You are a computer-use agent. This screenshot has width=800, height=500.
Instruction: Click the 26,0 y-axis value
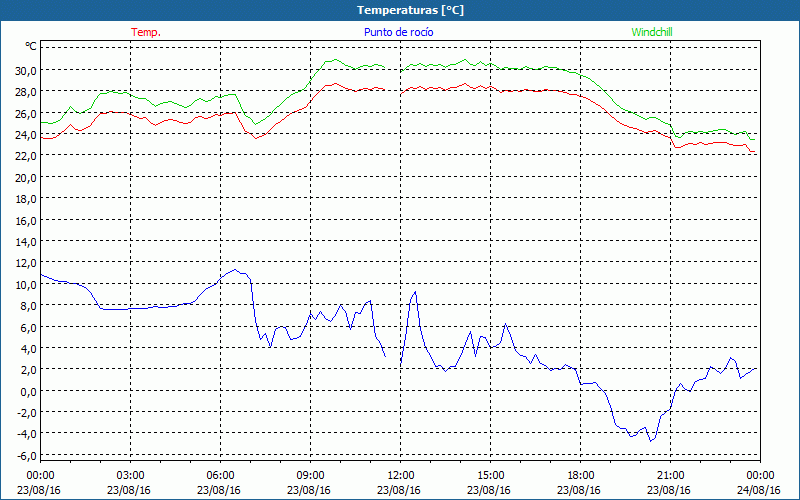tap(27, 114)
